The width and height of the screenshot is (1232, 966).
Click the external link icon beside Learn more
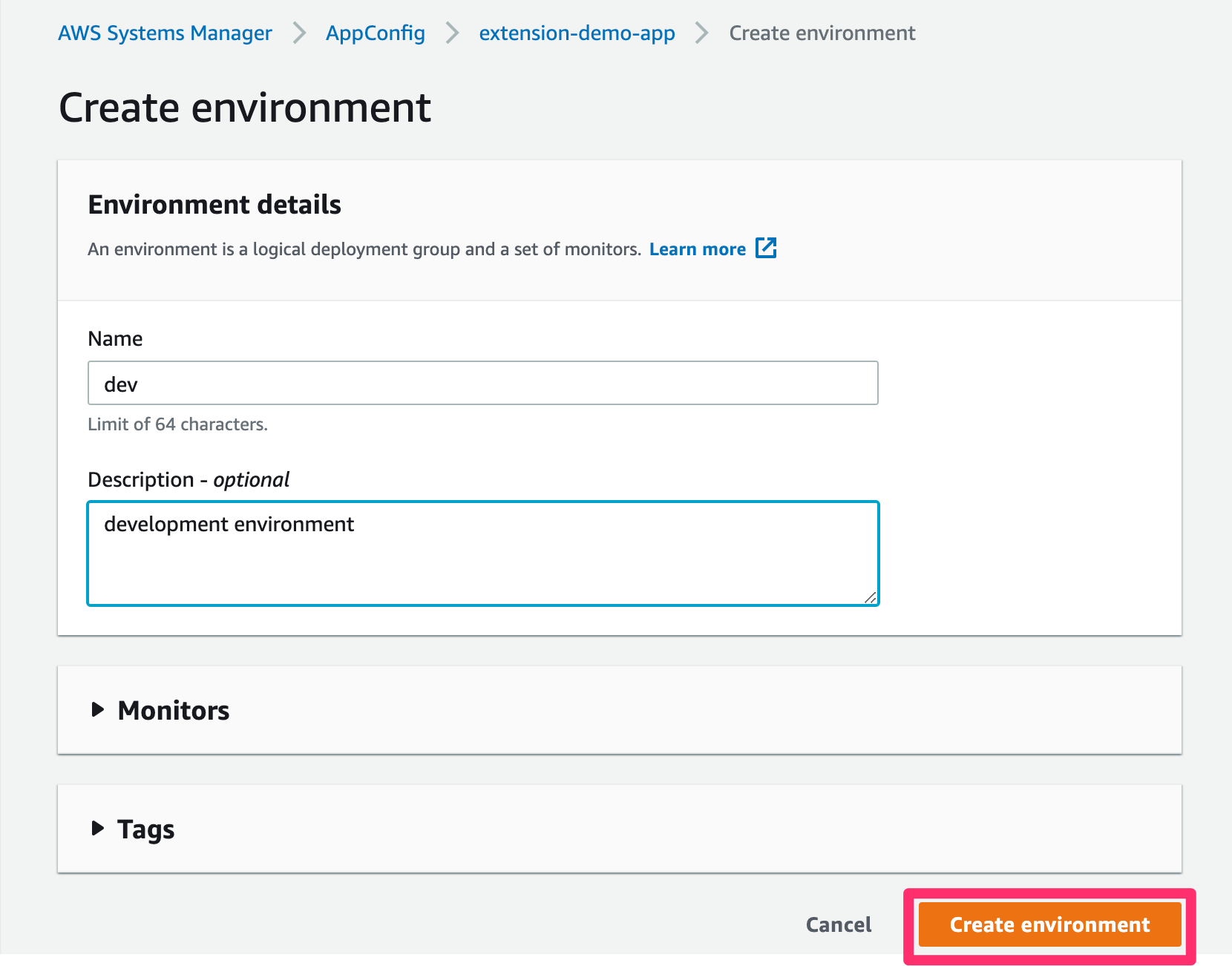[767, 247]
